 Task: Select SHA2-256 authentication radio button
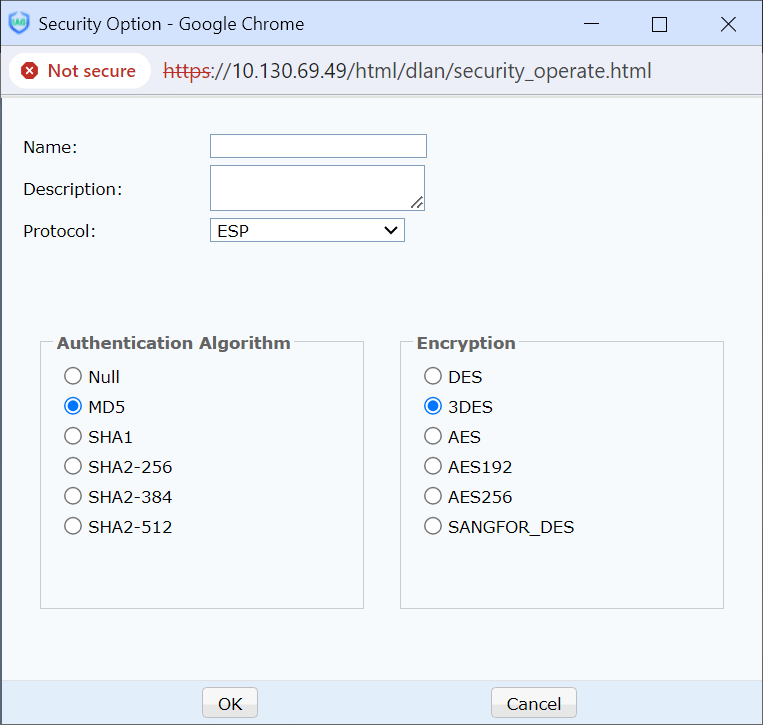[x=73, y=467]
